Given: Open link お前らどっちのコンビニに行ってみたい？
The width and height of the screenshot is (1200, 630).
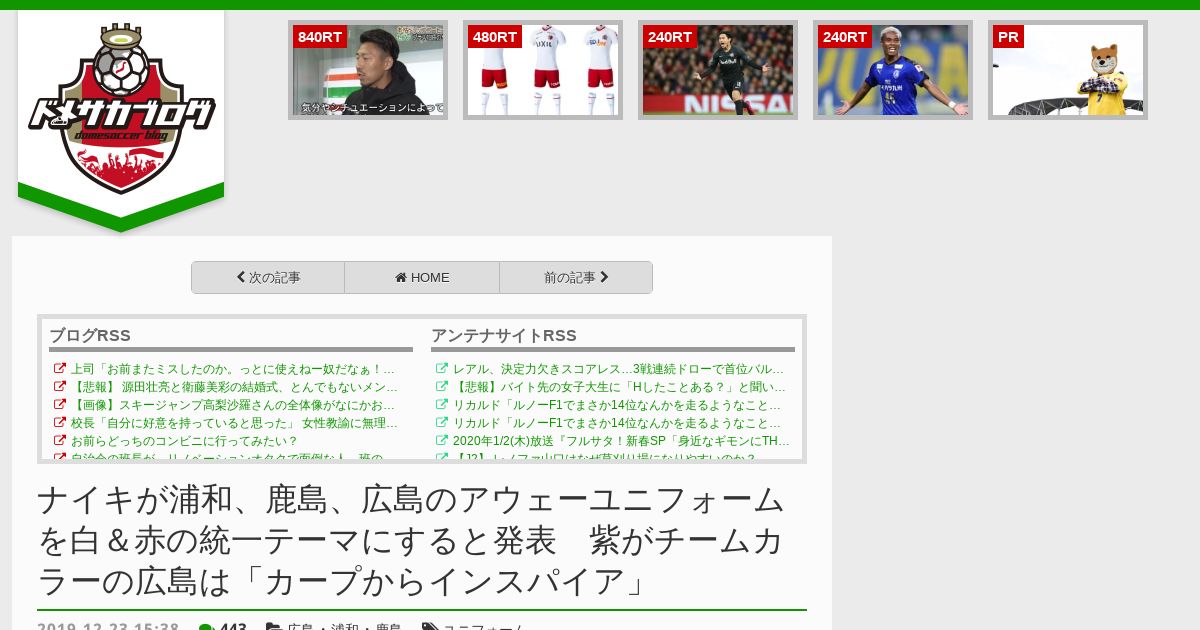Looking at the screenshot, I should [185, 441].
